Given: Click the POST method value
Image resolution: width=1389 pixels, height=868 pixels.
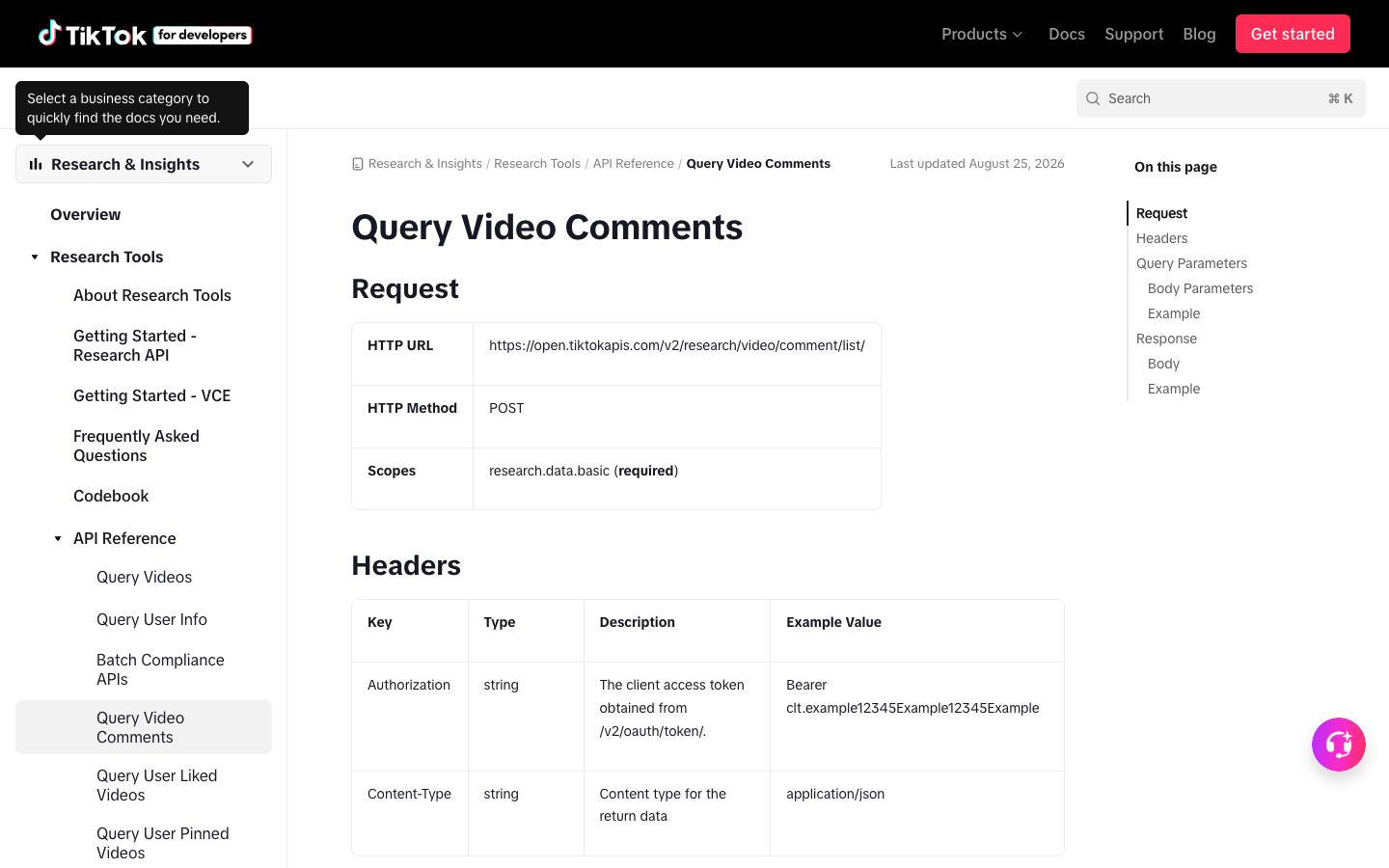Looking at the screenshot, I should tap(506, 408).
